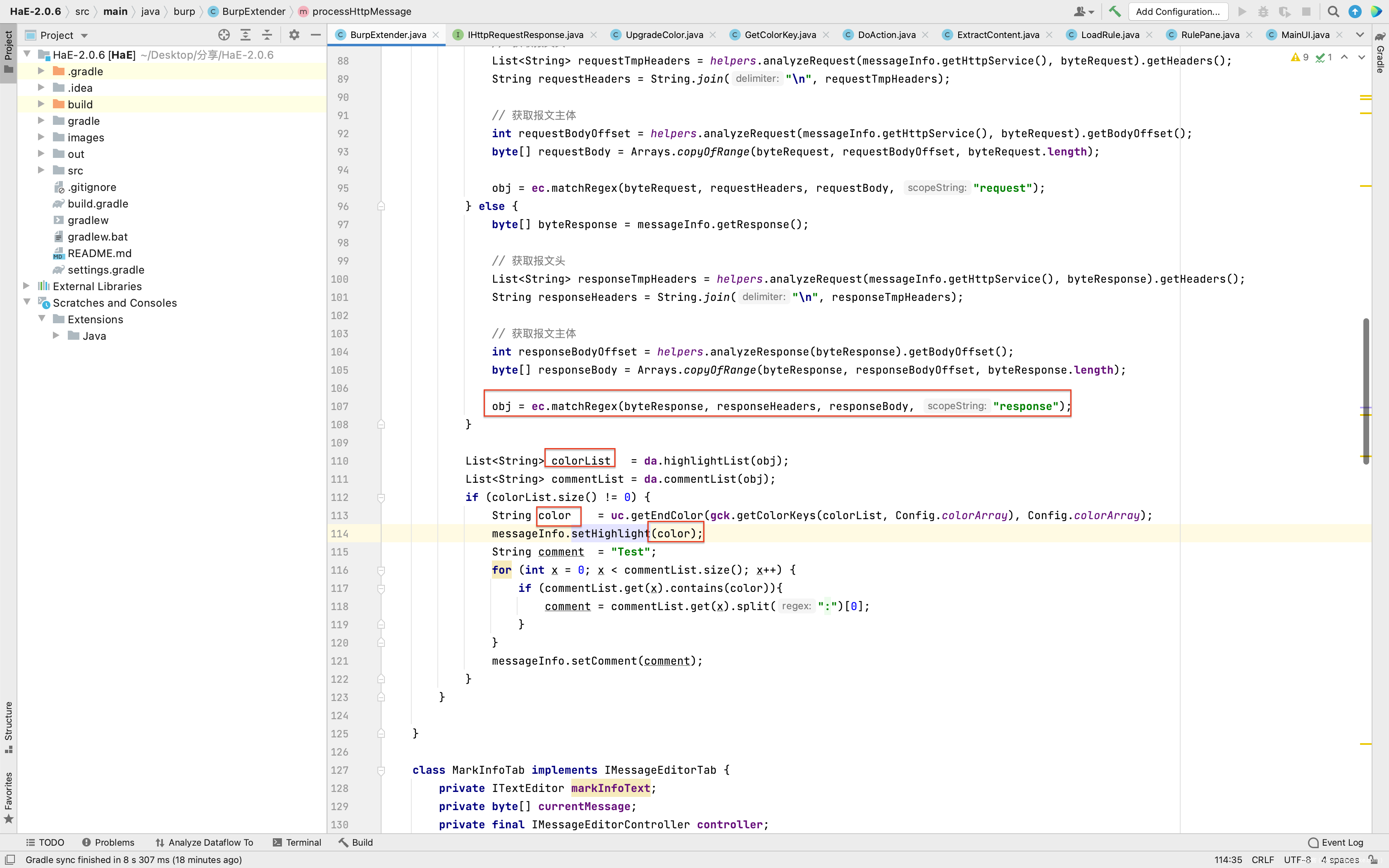Click the Collapse All icon in Project panel
The height and width of the screenshot is (868, 1389).
tap(267, 35)
